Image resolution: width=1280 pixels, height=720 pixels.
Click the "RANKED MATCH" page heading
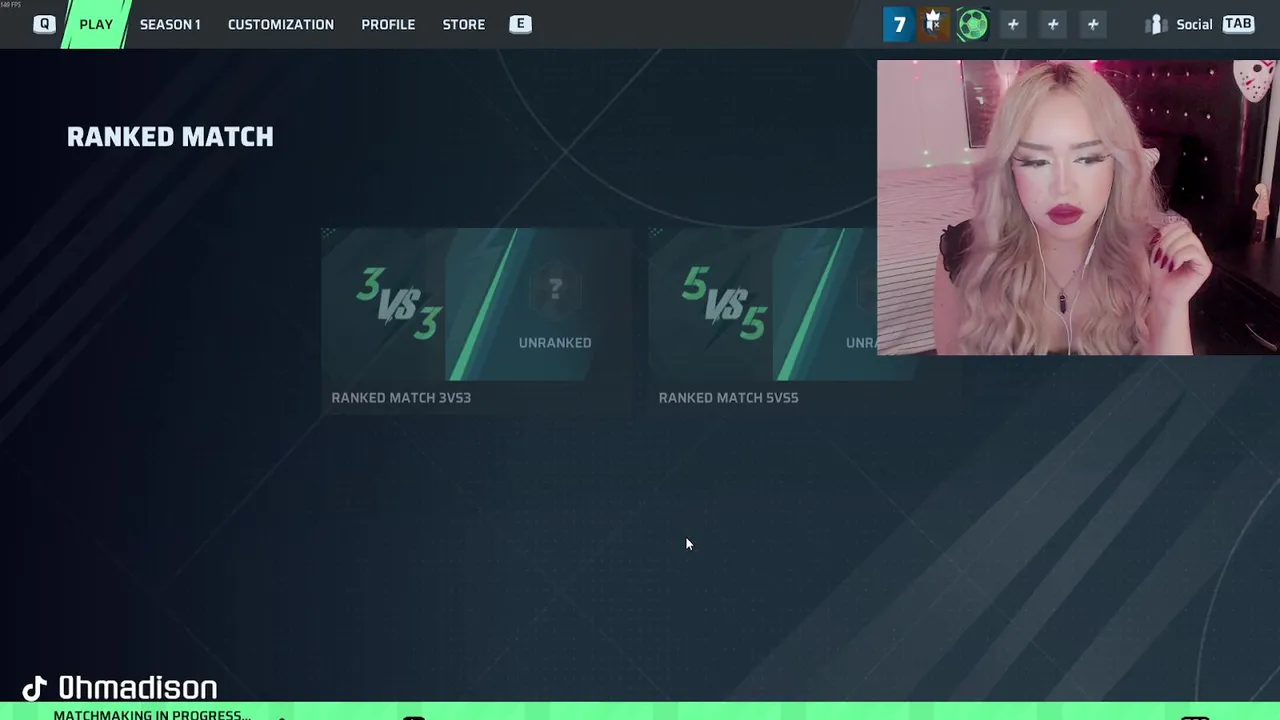[170, 137]
